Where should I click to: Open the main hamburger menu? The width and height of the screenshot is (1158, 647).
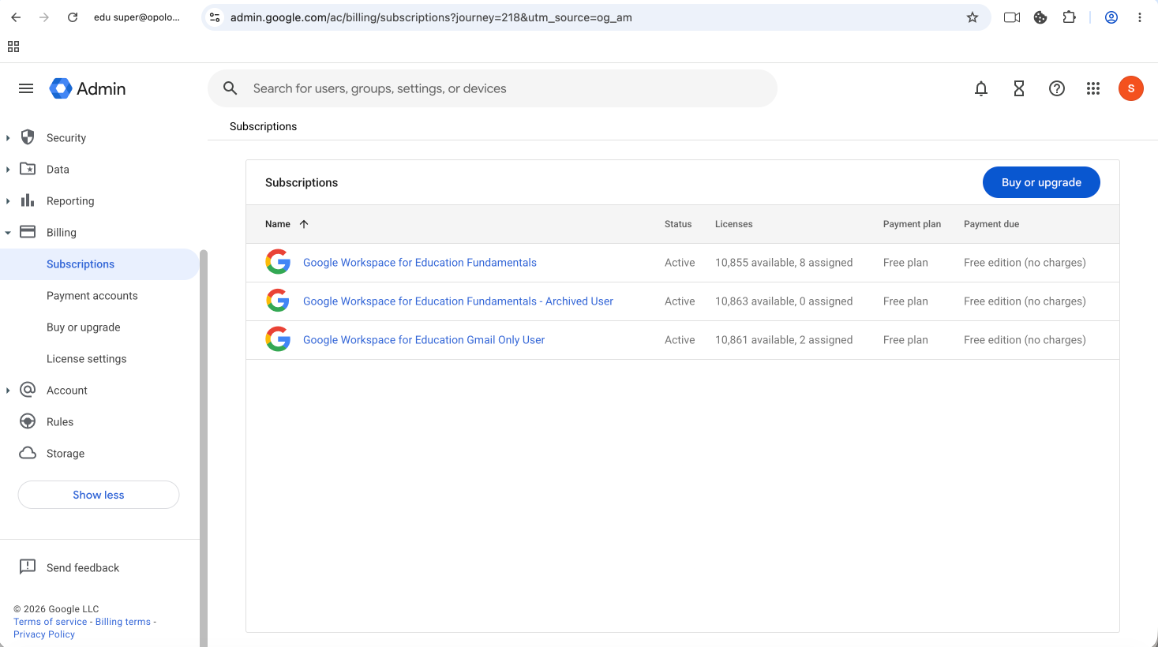[x=26, y=89]
